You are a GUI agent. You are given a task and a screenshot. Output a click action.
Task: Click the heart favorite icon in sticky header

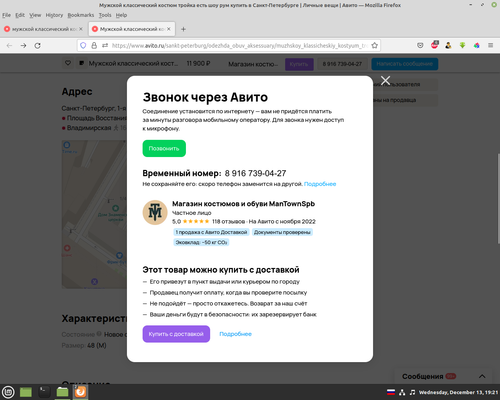(68, 63)
